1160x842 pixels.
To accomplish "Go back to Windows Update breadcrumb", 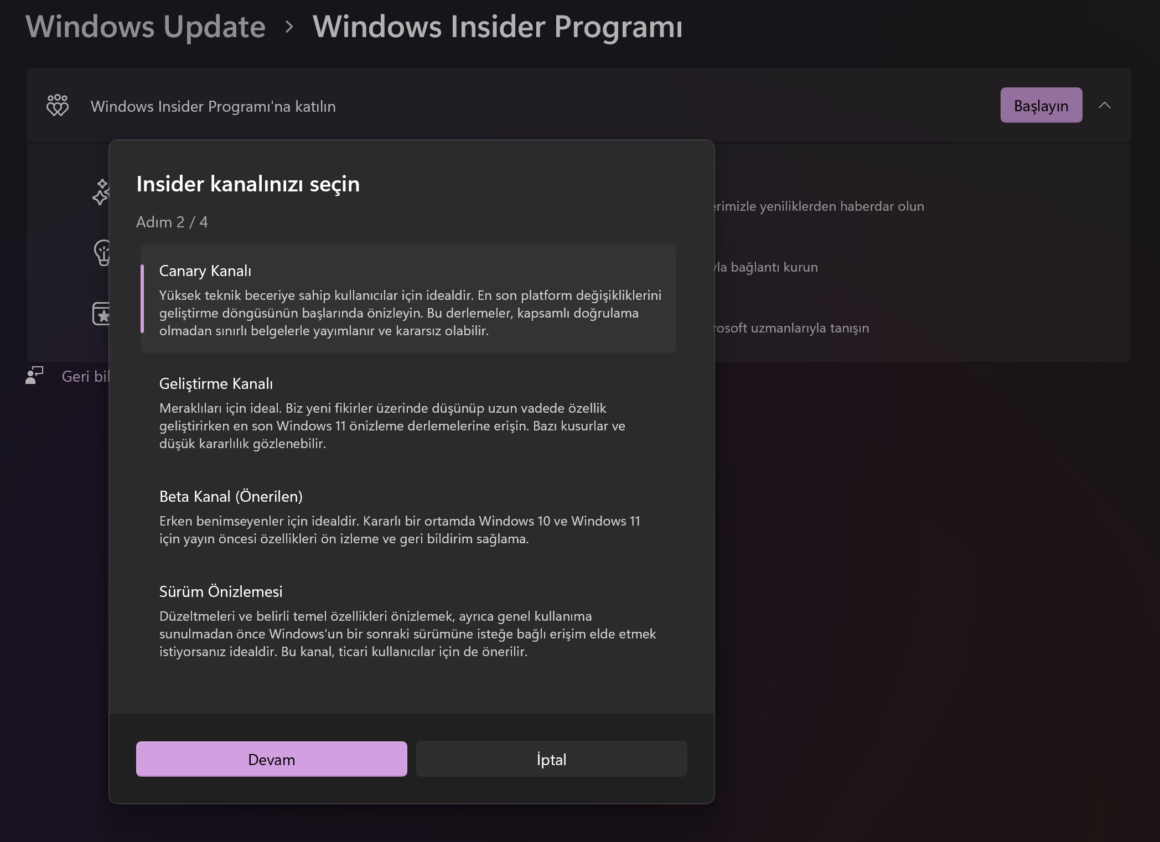I will click(146, 27).
